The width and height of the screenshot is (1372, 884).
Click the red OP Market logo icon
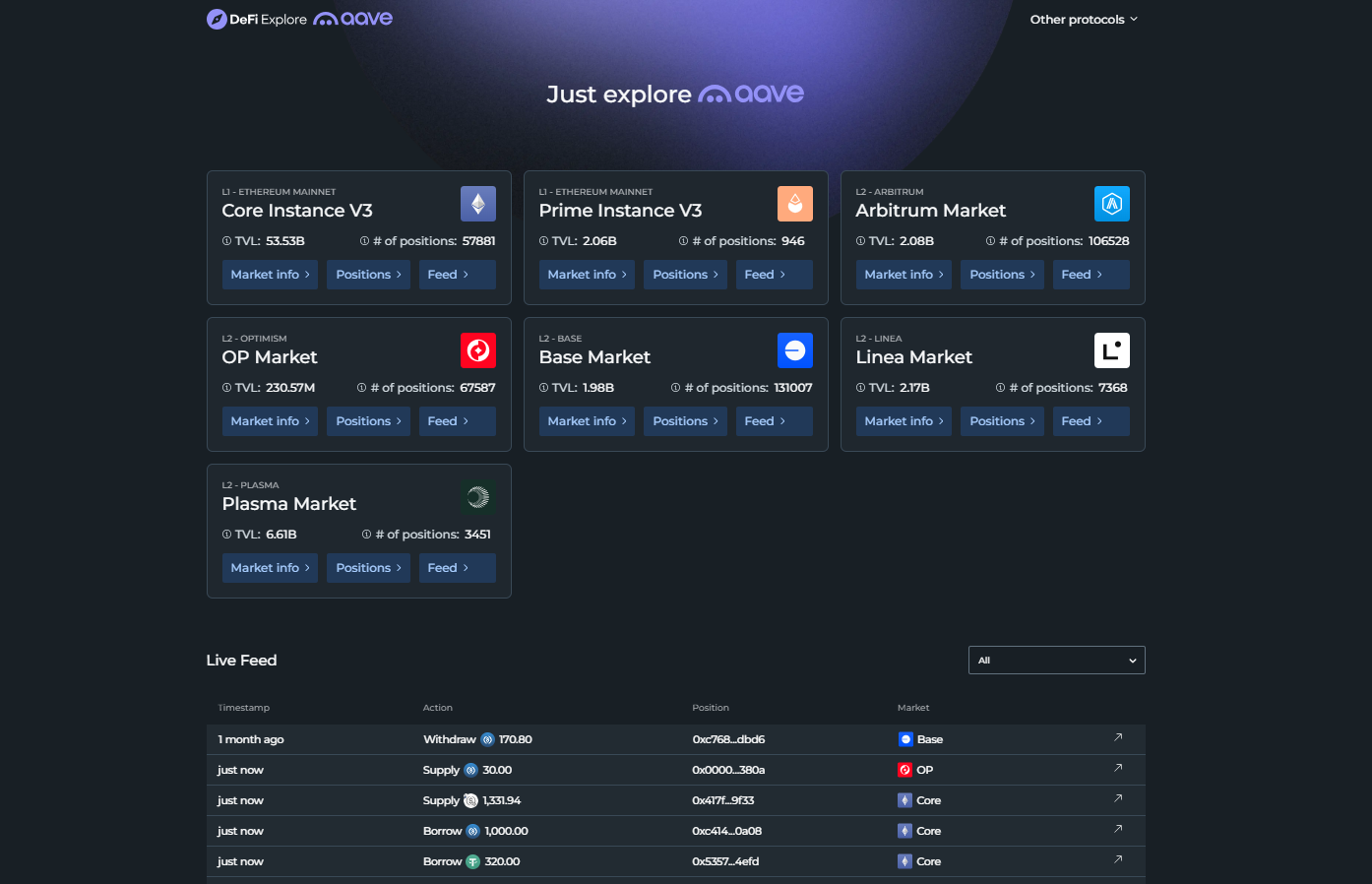coord(477,350)
